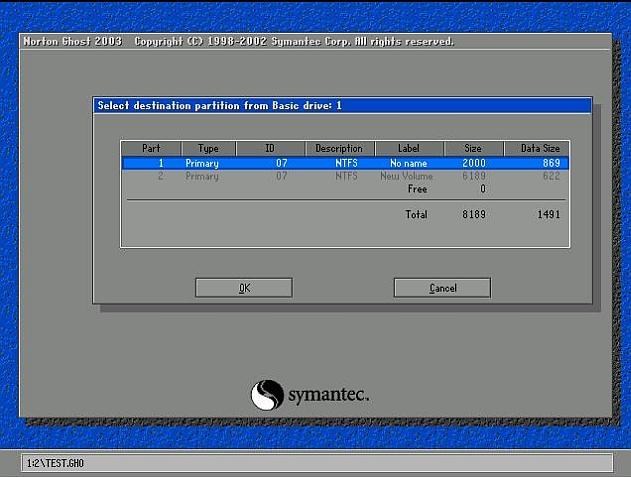Click the ID column header
Image resolution: width=631 pixels, height=477 pixels.
pos(270,149)
